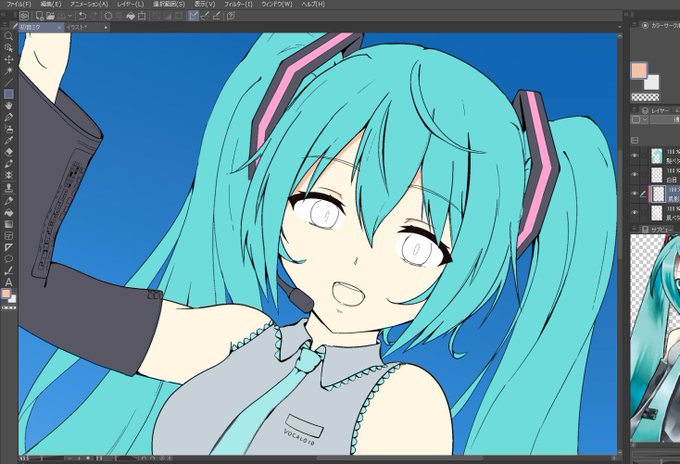Click the arrow at end of canvas tabs
Image resolution: width=680 pixels, height=464 pixels.
point(619,27)
